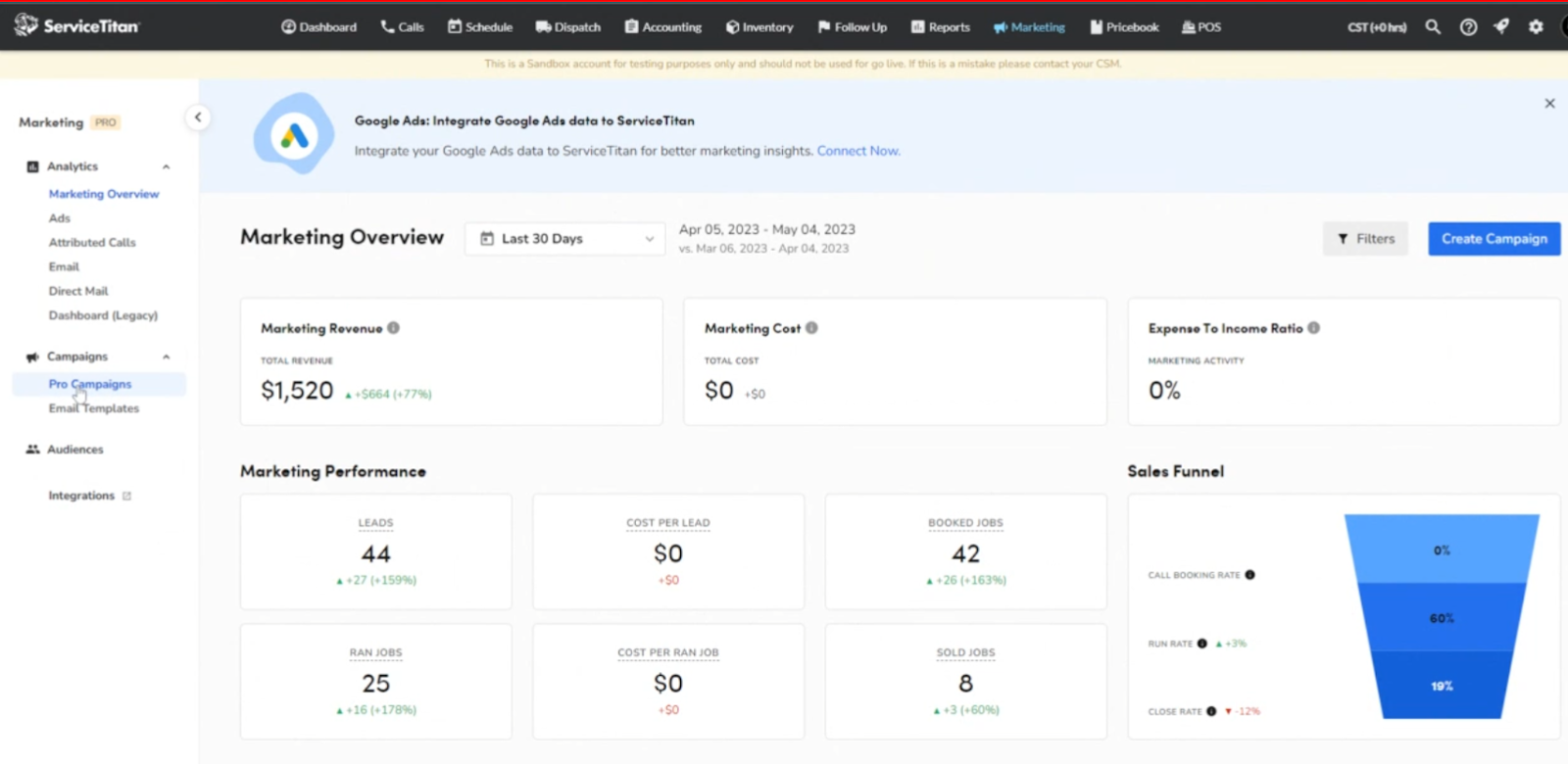Open the Follow Up menu

coord(853,26)
